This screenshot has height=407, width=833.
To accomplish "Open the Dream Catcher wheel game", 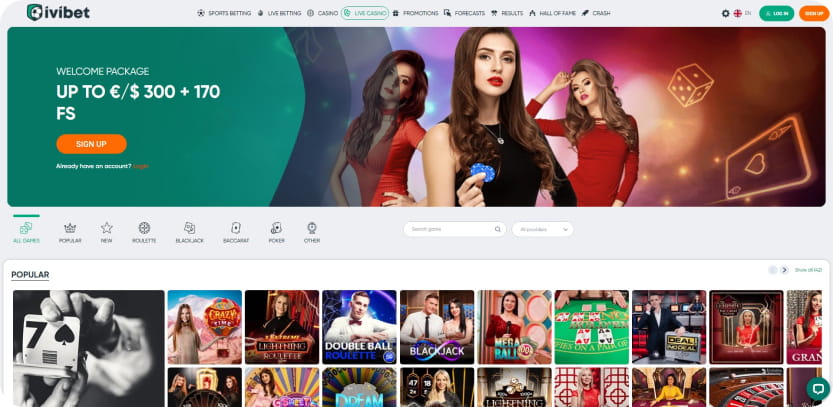I will coord(359,387).
